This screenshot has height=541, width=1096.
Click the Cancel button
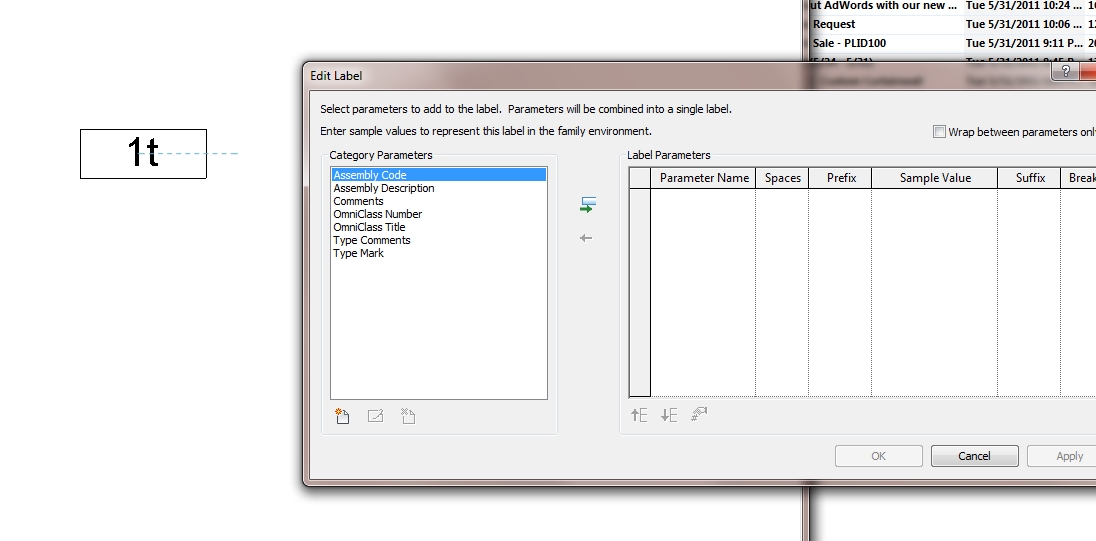pos(974,456)
